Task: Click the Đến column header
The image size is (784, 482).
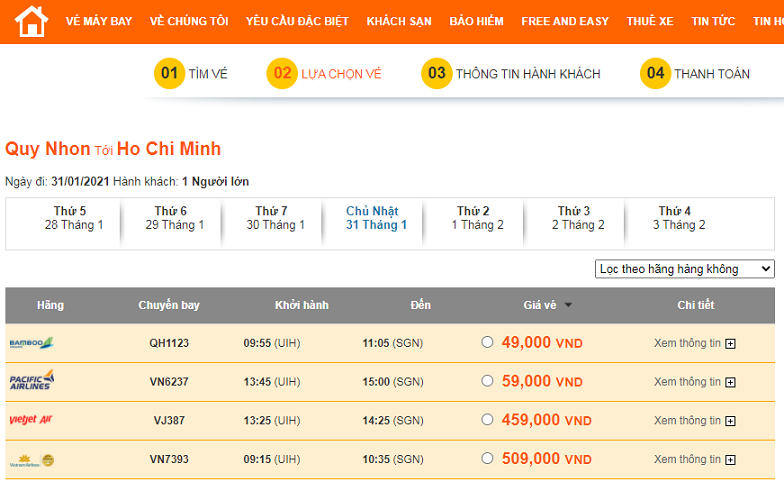Action: click(420, 305)
